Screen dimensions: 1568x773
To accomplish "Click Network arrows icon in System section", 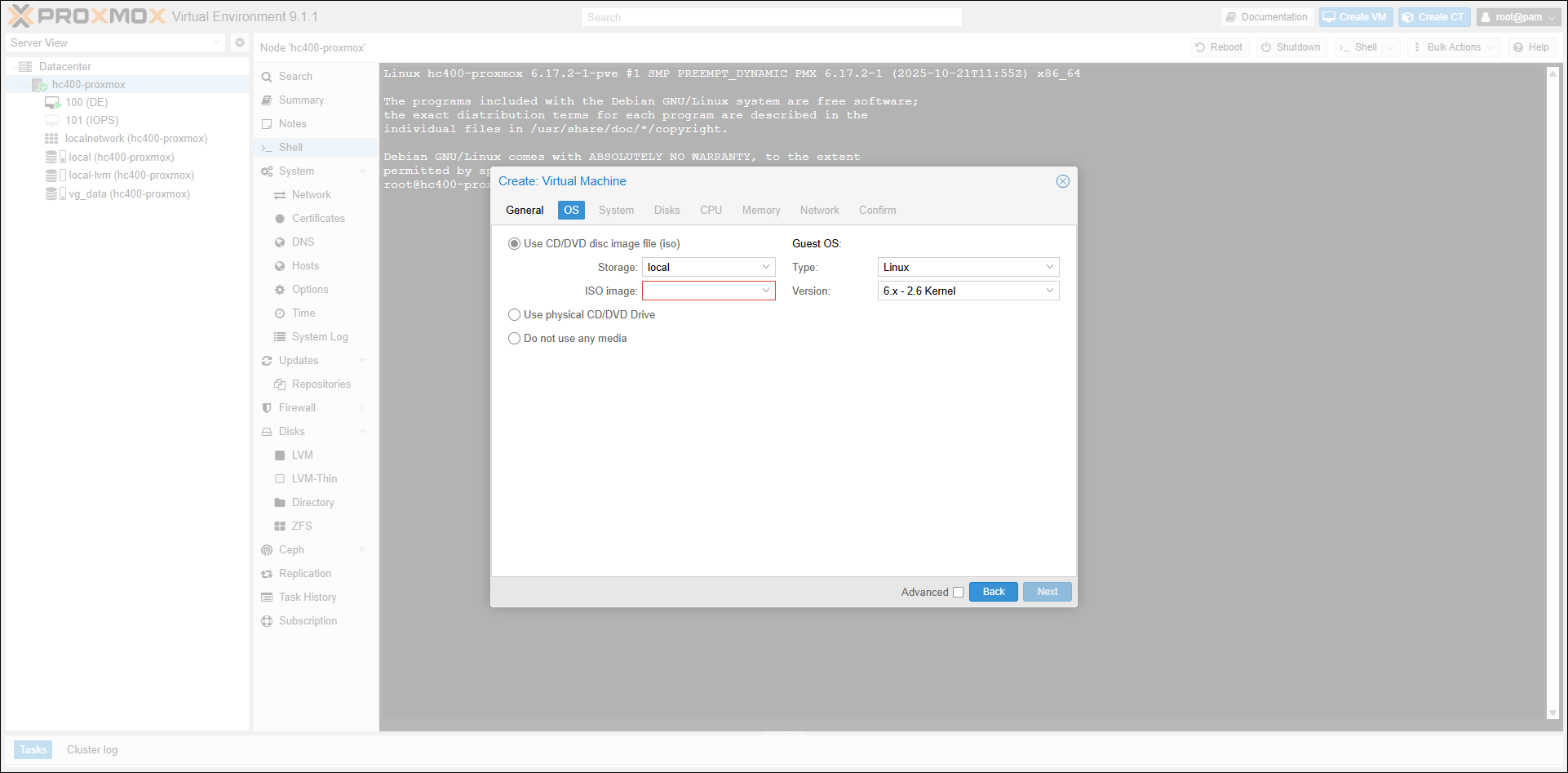I will point(280,195).
